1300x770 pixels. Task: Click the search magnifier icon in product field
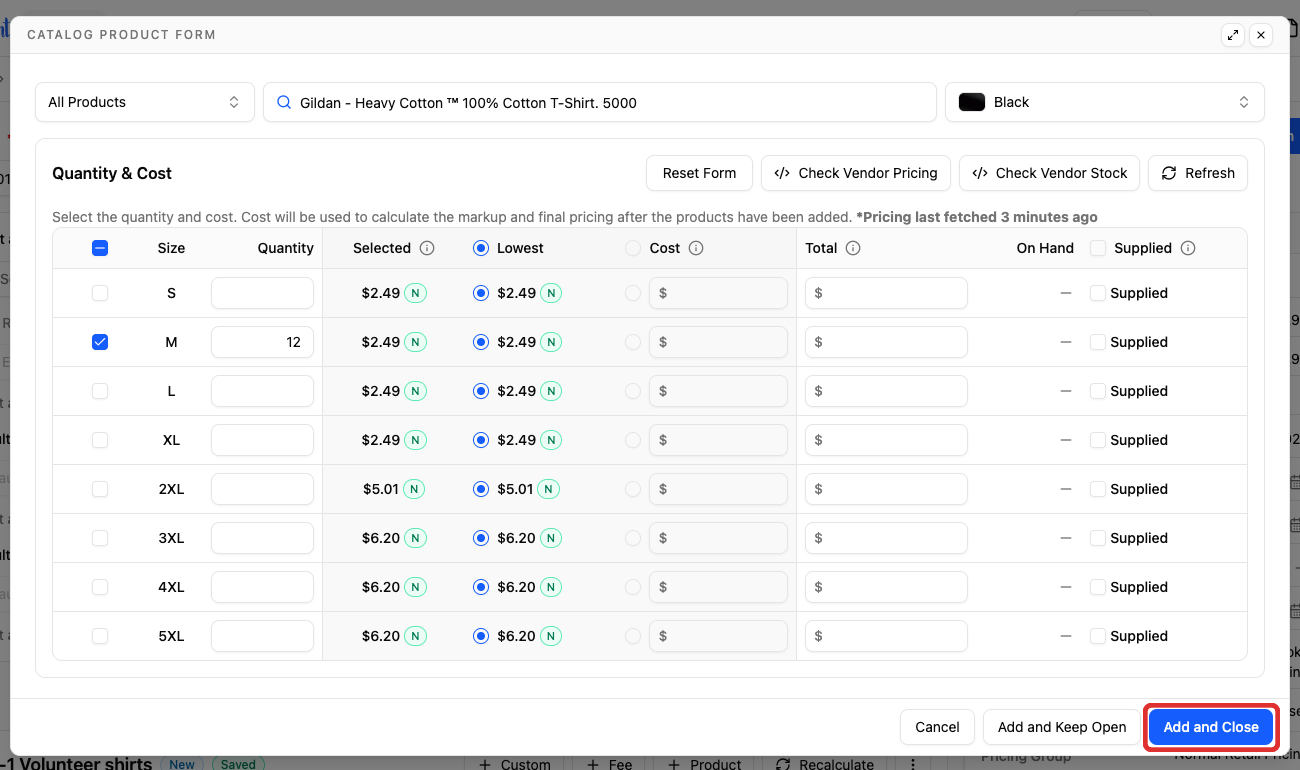pos(284,102)
